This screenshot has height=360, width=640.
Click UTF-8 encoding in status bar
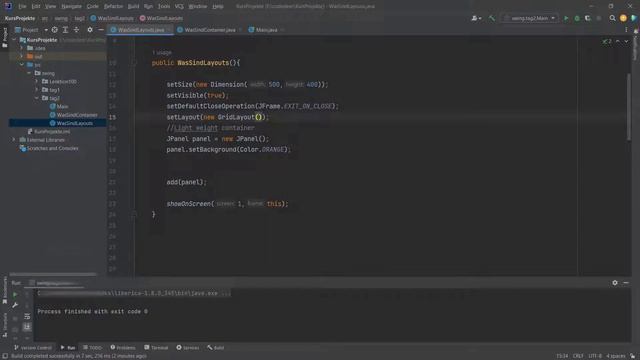tap(595, 356)
